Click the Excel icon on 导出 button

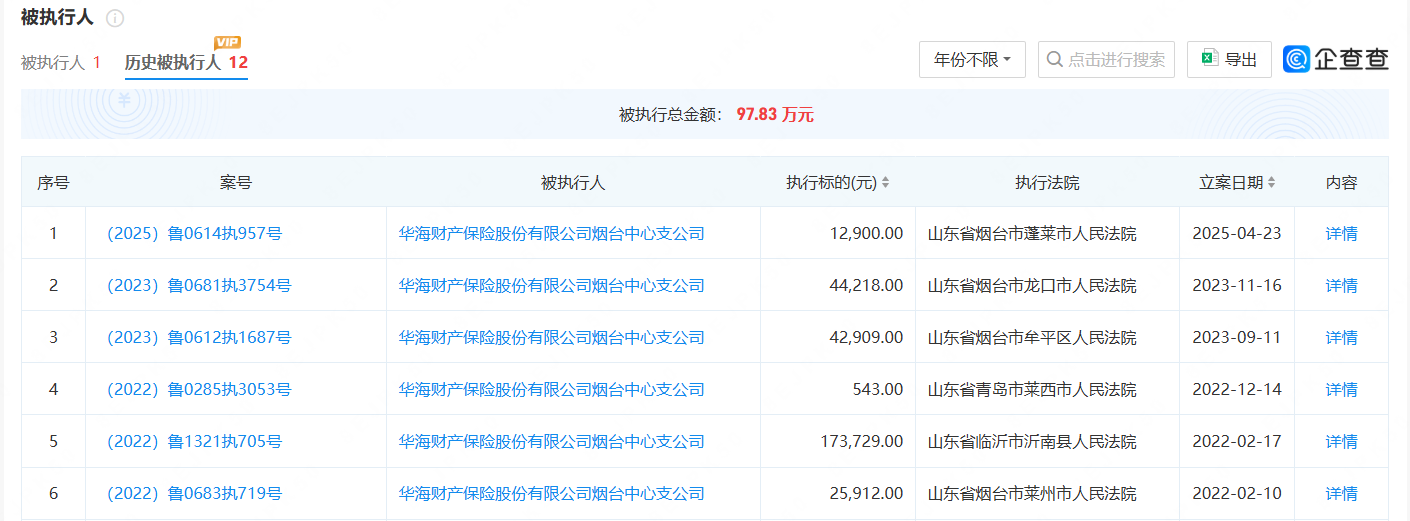click(x=1209, y=59)
